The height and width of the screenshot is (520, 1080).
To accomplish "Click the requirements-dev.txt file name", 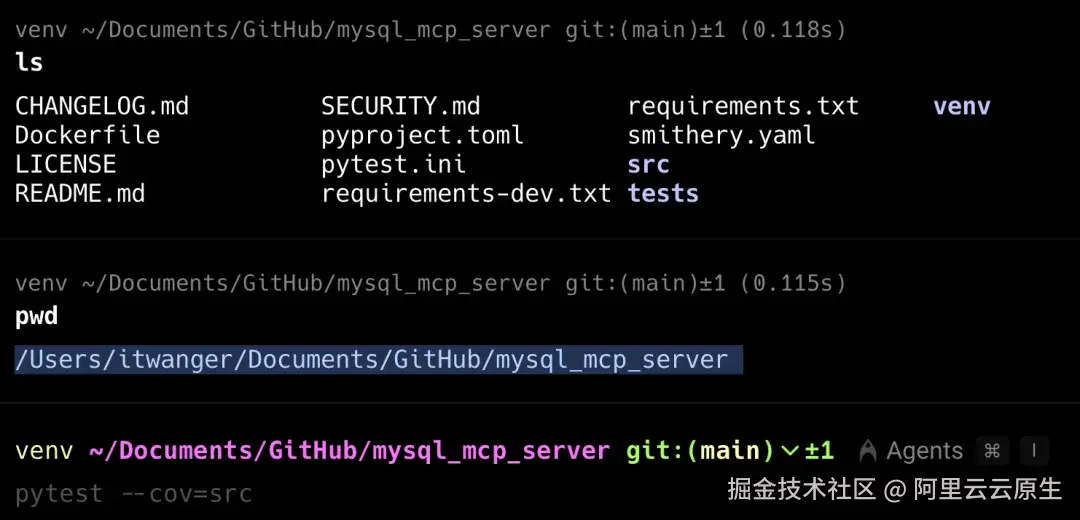I will coord(466,194).
